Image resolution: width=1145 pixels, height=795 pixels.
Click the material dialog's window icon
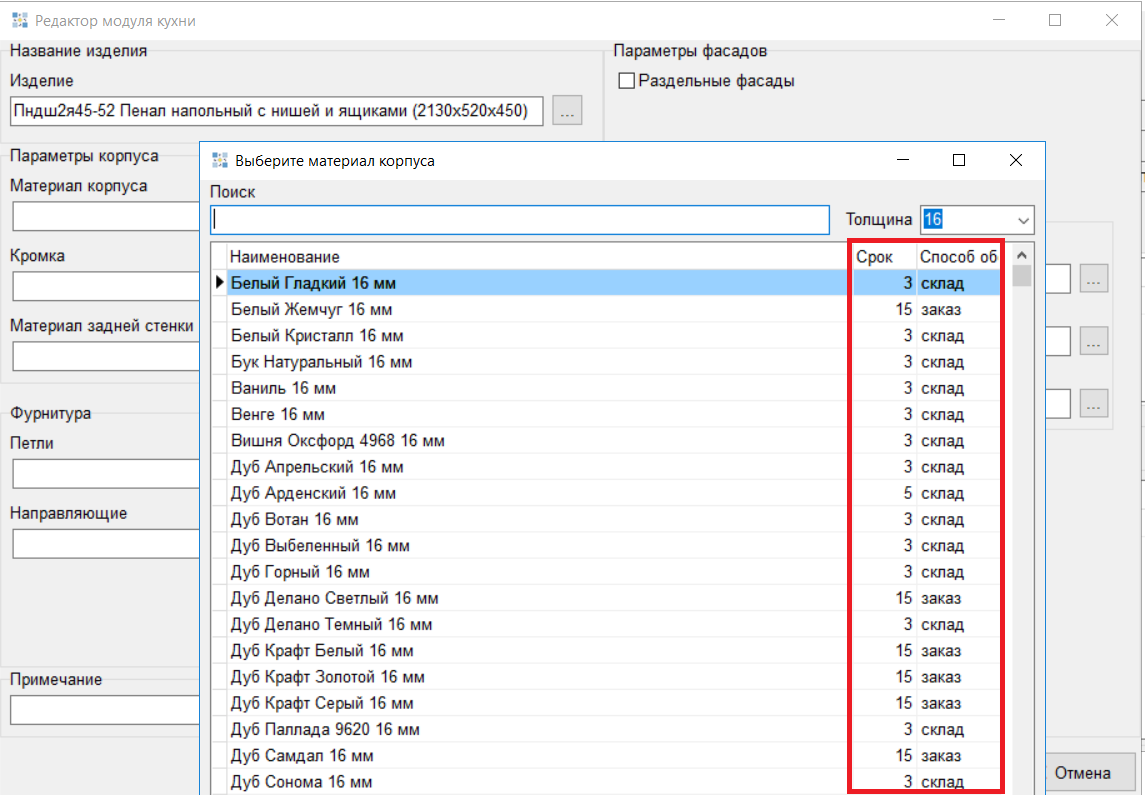pos(220,160)
